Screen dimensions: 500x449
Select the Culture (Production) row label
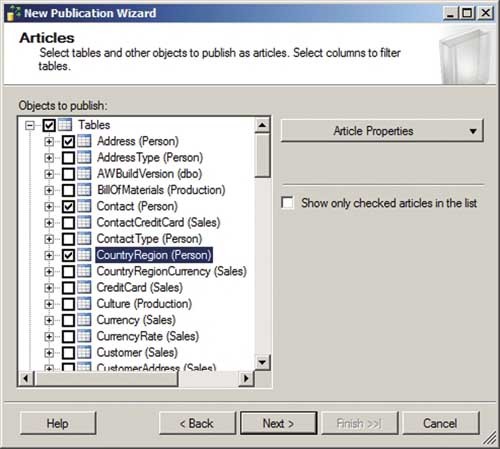click(x=144, y=304)
